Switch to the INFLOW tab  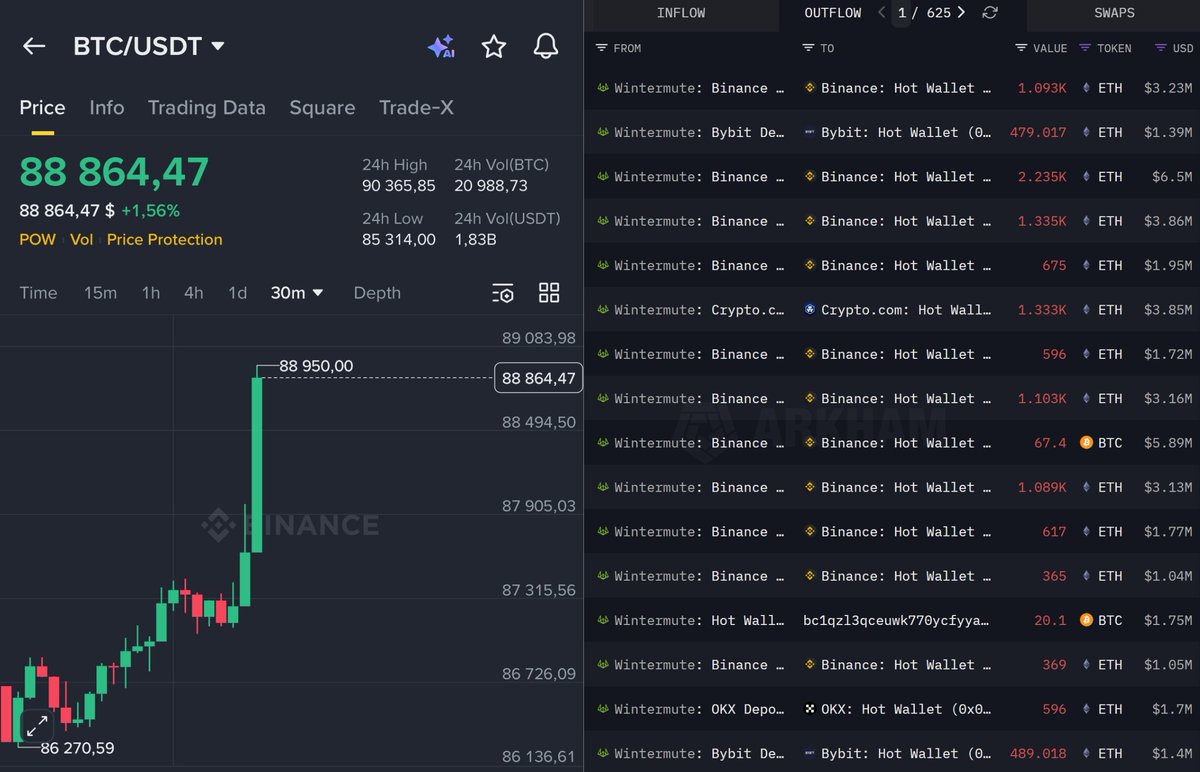(x=681, y=13)
